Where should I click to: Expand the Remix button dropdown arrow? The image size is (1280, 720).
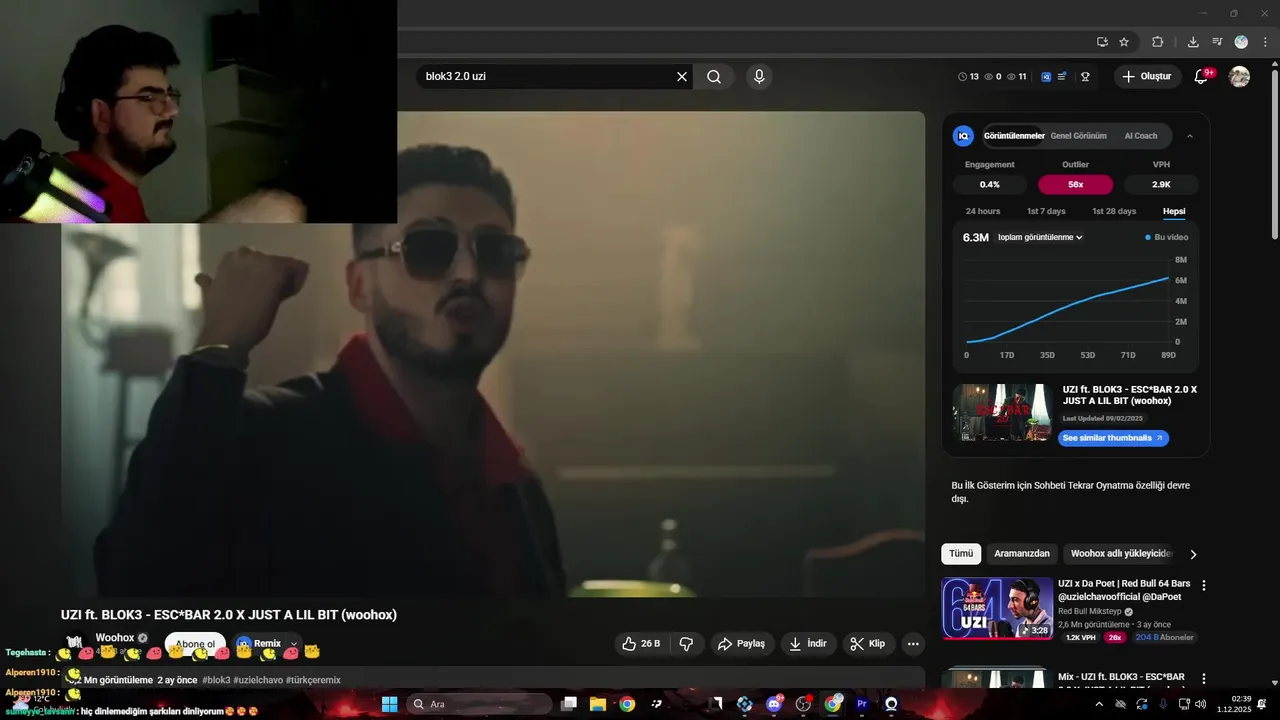(x=294, y=644)
